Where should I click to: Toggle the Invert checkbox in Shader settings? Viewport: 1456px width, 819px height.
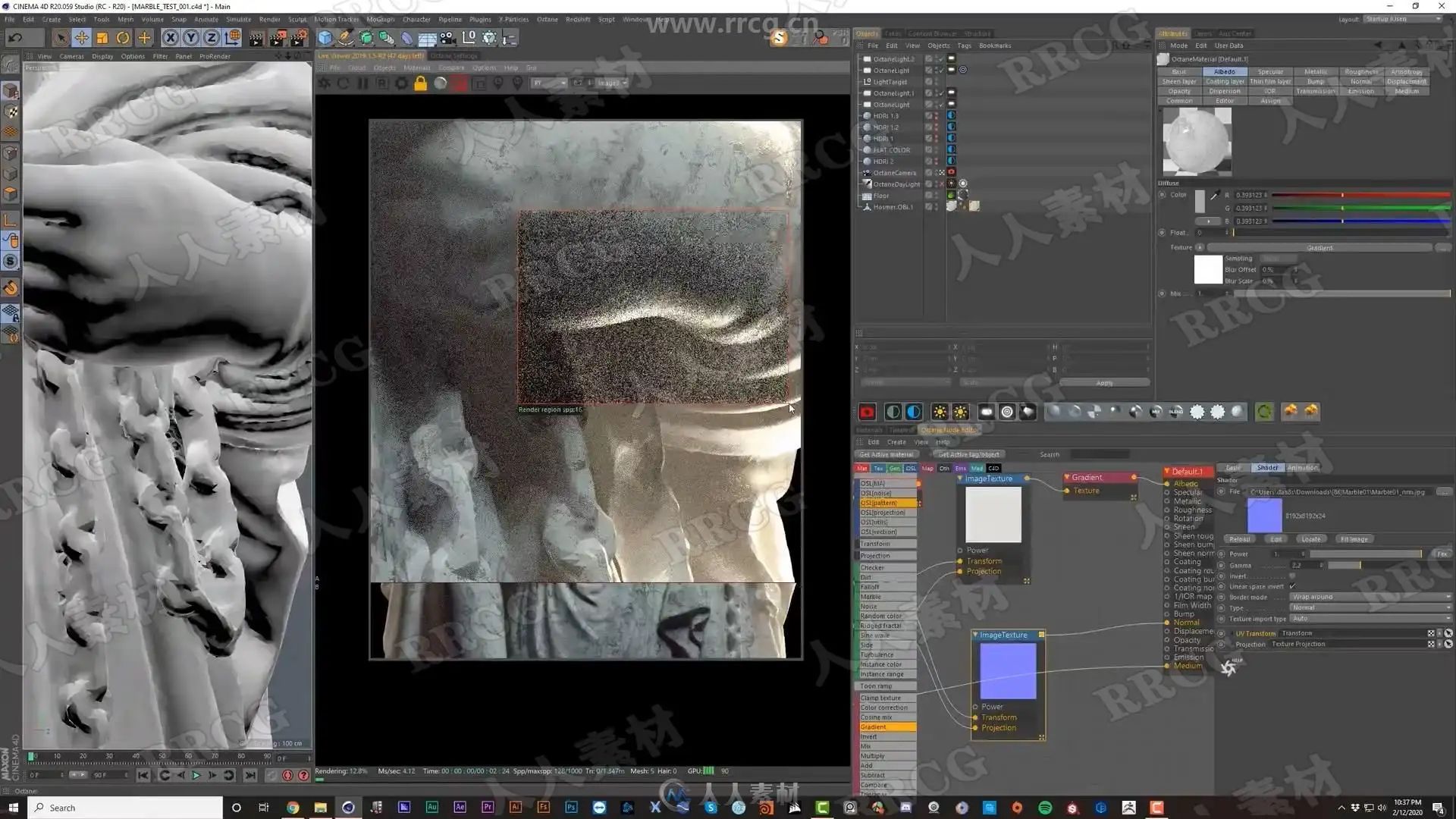click(1292, 576)
